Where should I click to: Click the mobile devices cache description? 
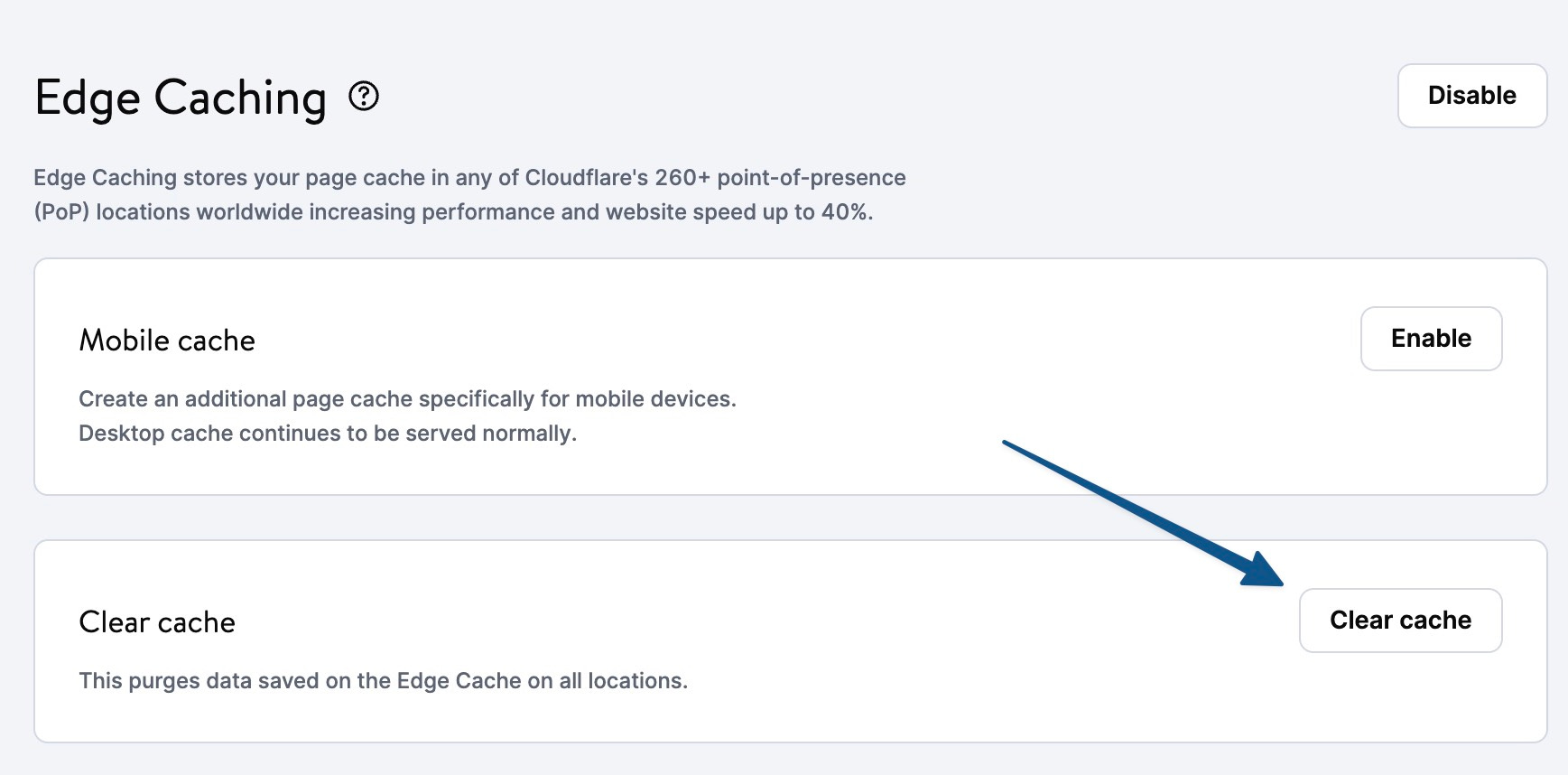(x=408, y=398)
